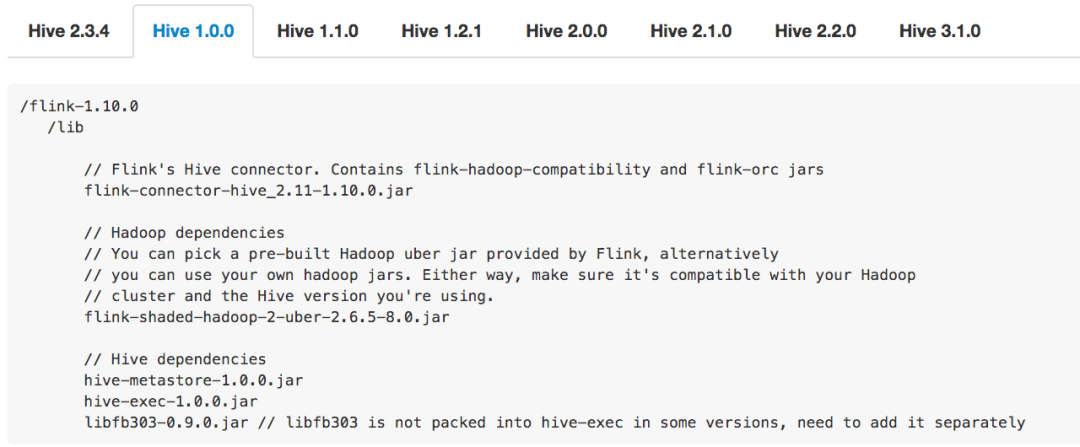
Task: Go to the Hive 2.0.0 tab
Action: tap(566, 31)
